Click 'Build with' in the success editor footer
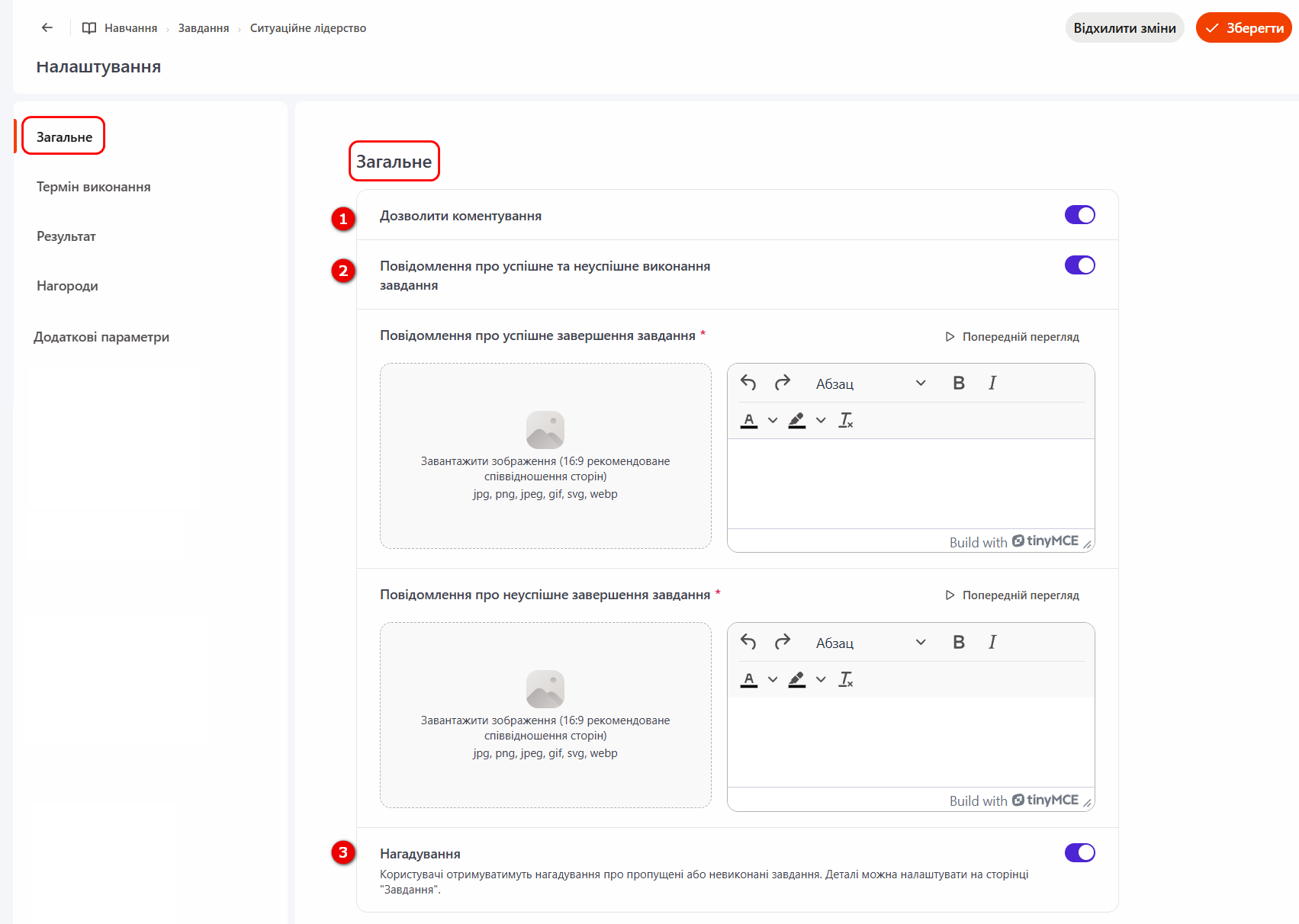 [x=978, y=542]
